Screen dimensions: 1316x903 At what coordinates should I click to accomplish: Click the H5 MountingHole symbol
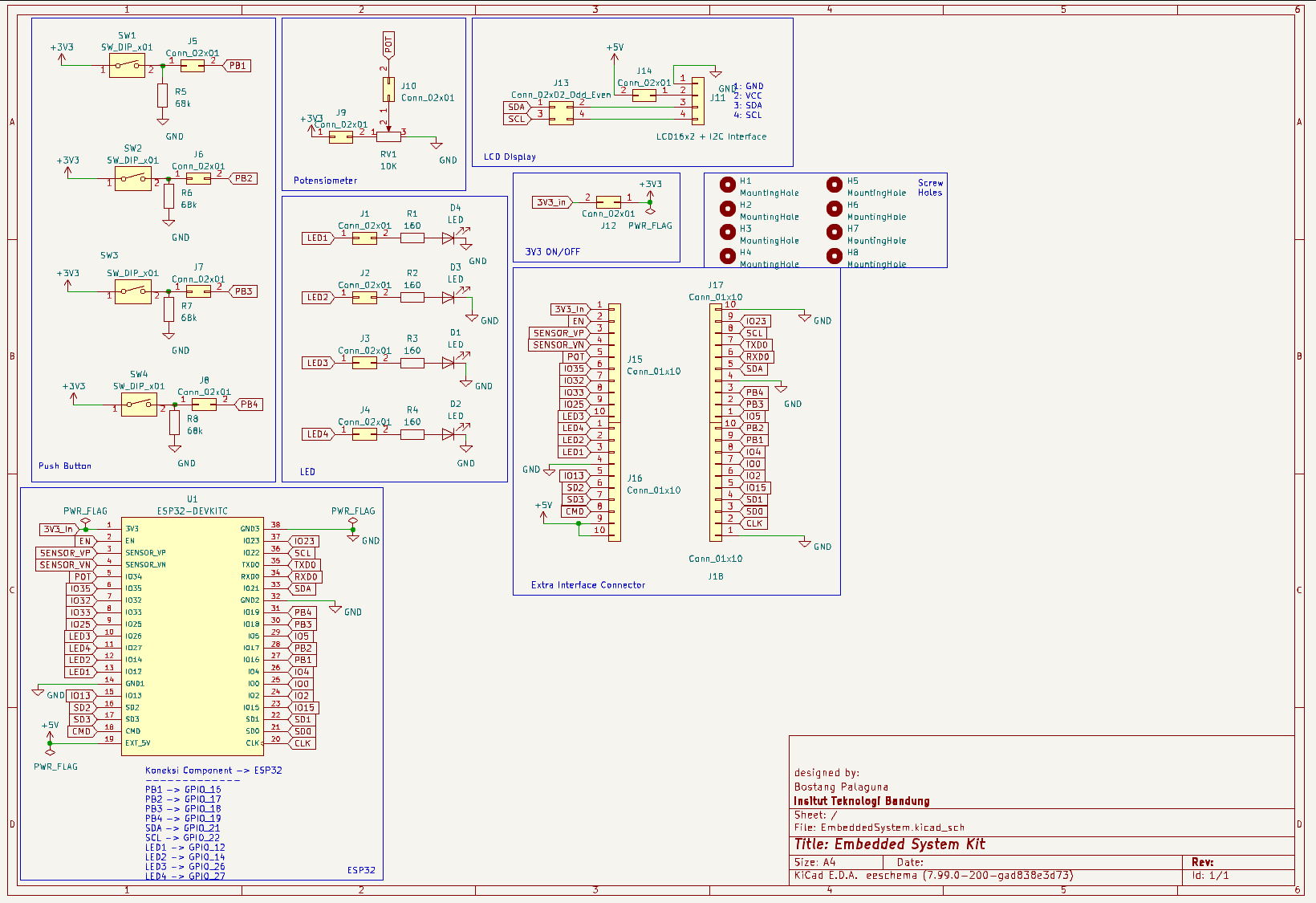pyautogui.click(x=835, y=185)
